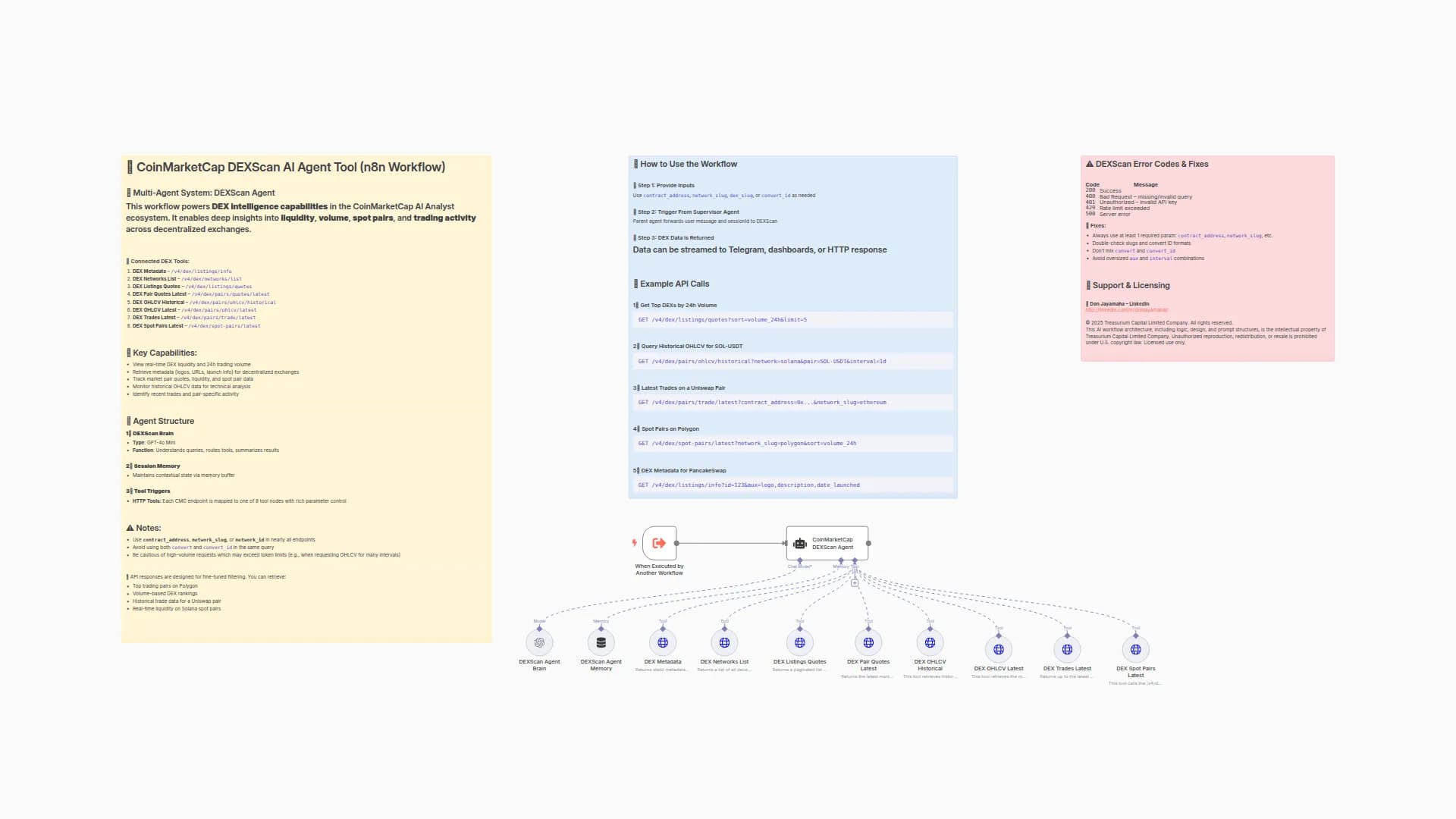Open the Don Jayamaha LinkedIn URL link

click(x=1127, y=310)
